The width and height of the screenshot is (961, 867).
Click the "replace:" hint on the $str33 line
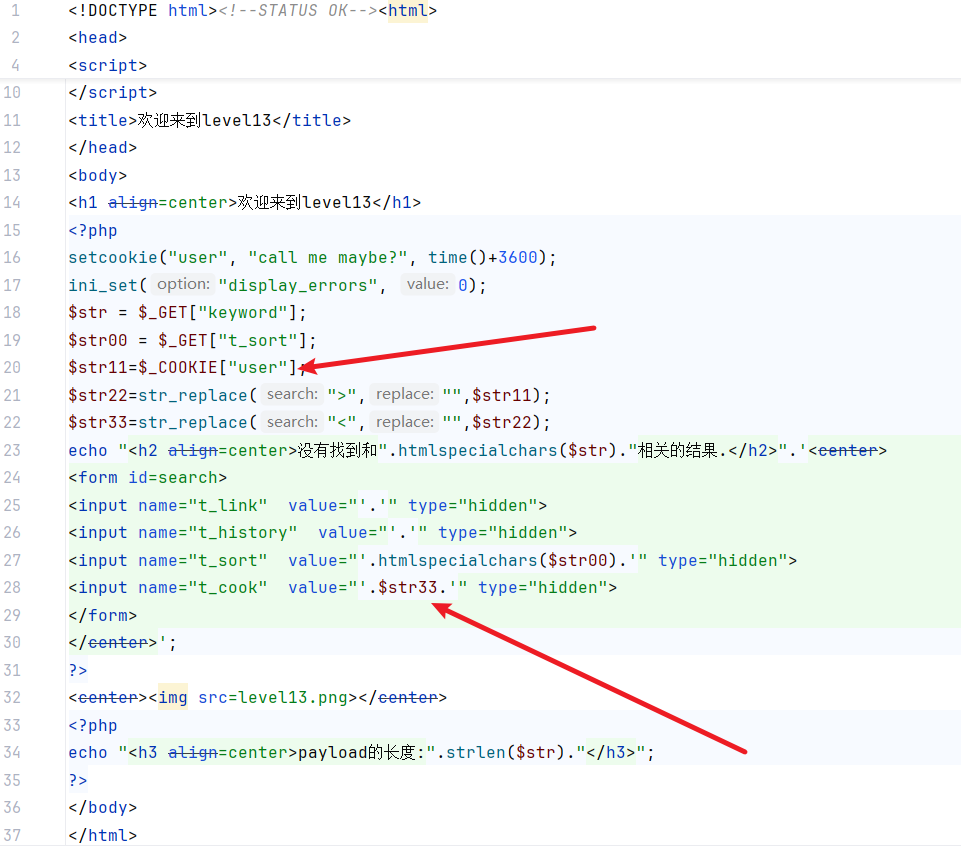coord(405,422)
